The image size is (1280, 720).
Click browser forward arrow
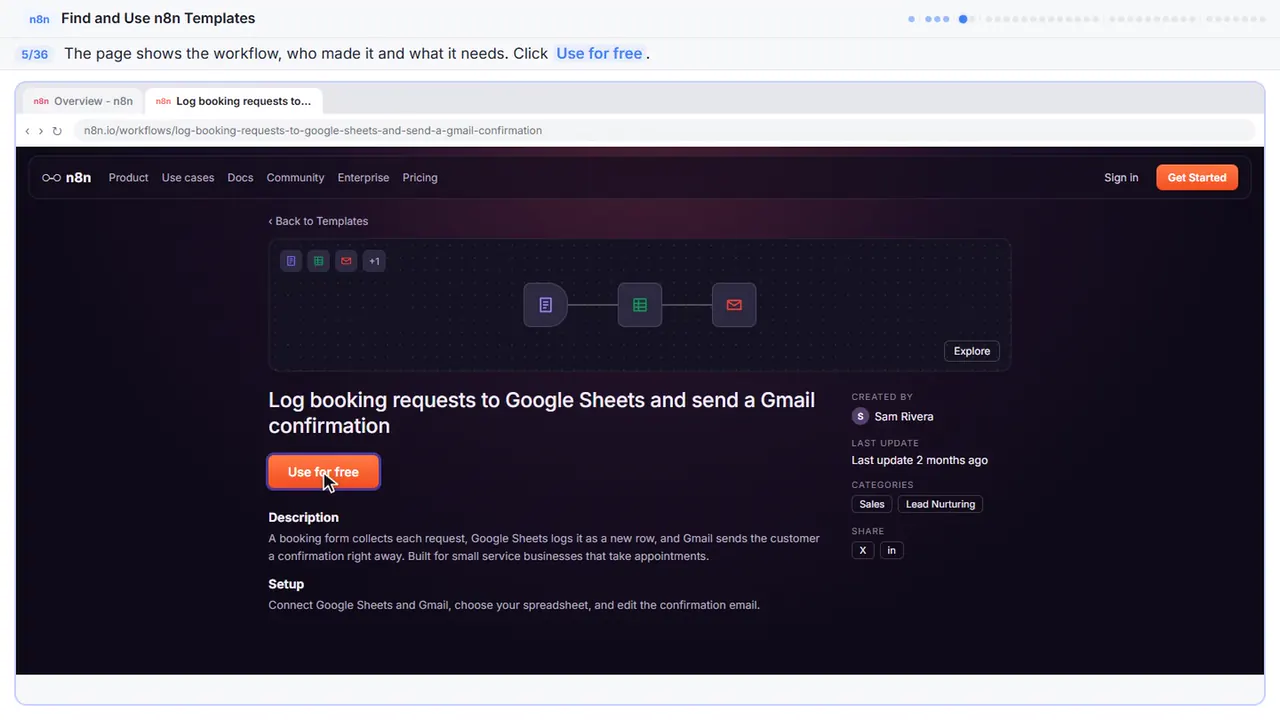tap(40, 130)
